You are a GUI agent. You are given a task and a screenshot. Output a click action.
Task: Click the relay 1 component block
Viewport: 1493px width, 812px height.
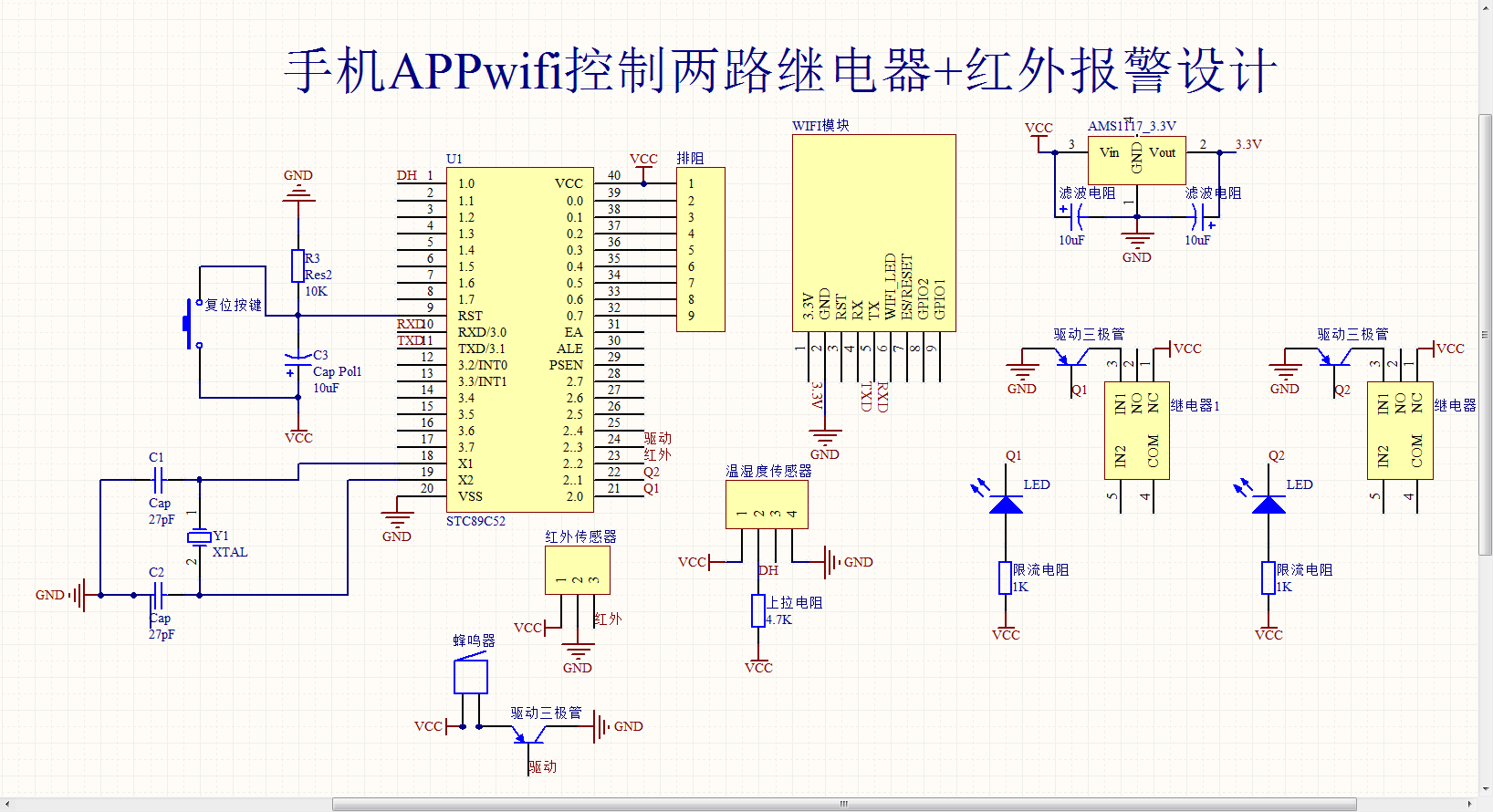click(1136, 431)
